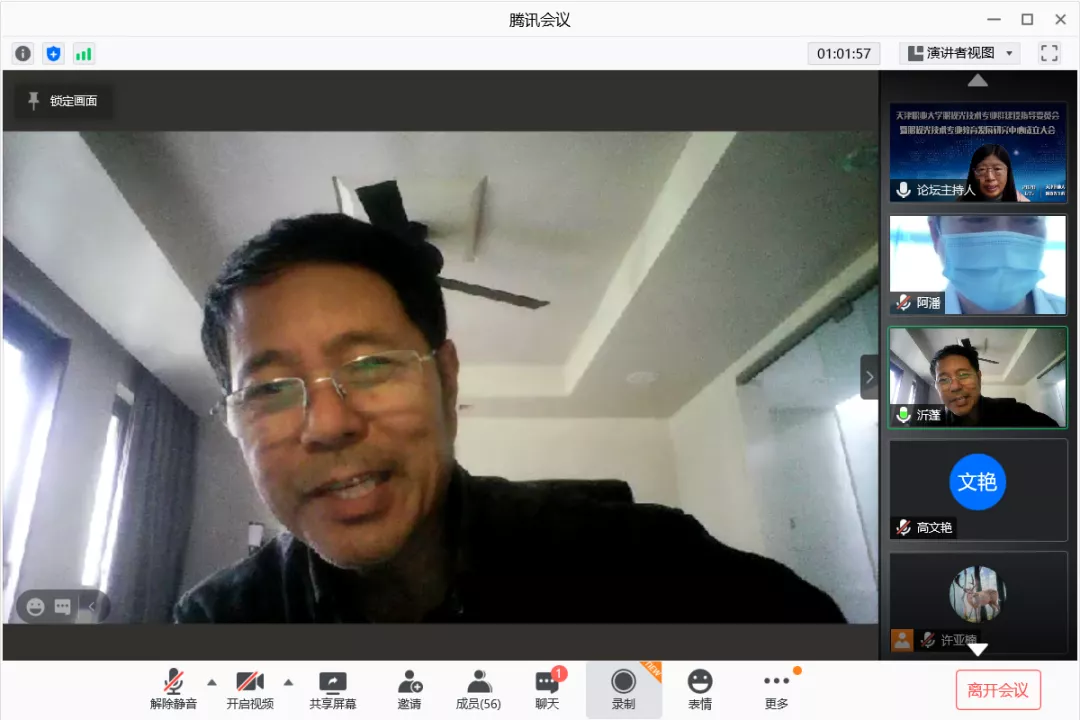Collapse participant sidebar with side arrow

869,377
